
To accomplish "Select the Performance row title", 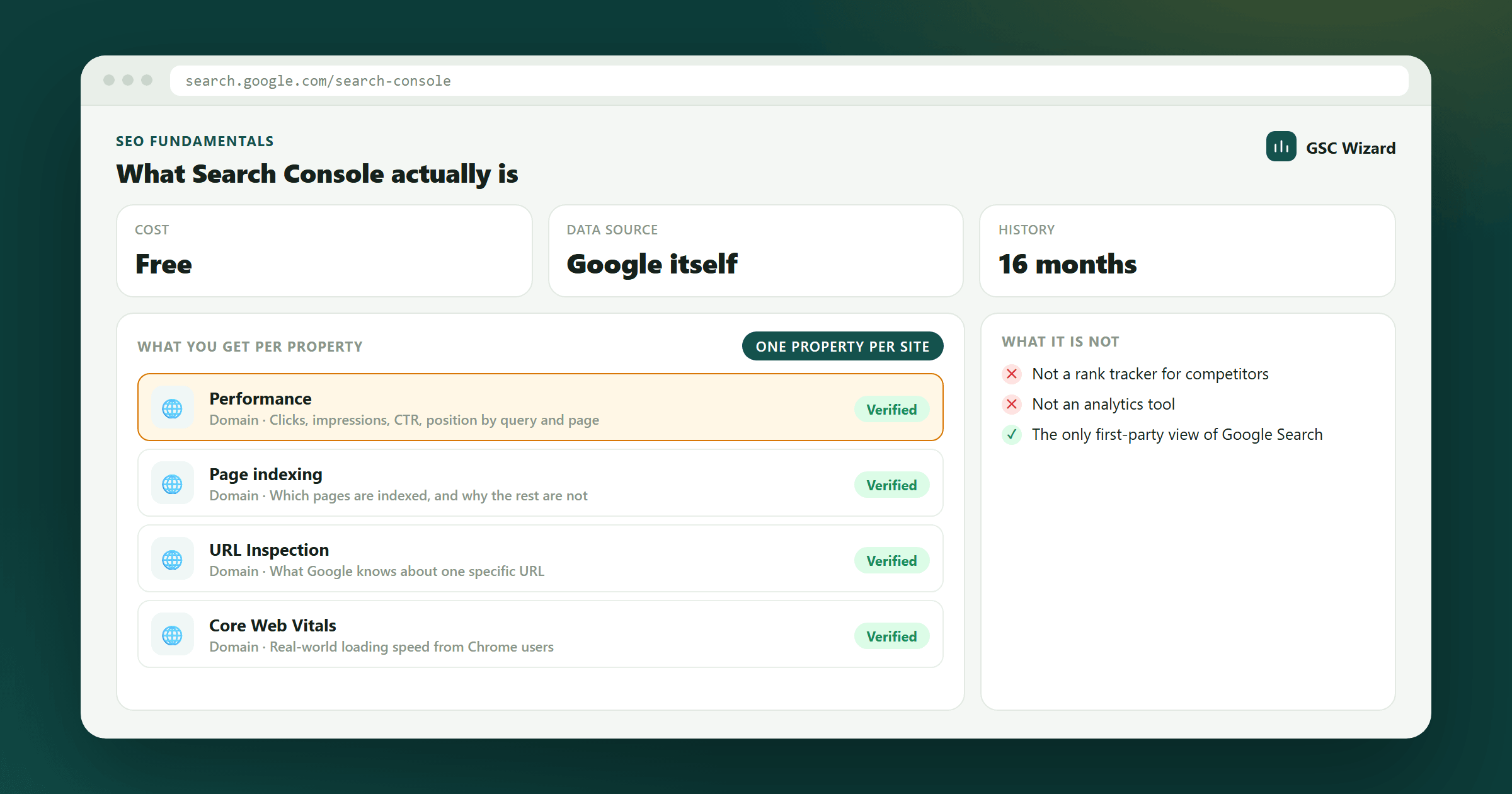I will pyautogui.click(x=260, y=398).
